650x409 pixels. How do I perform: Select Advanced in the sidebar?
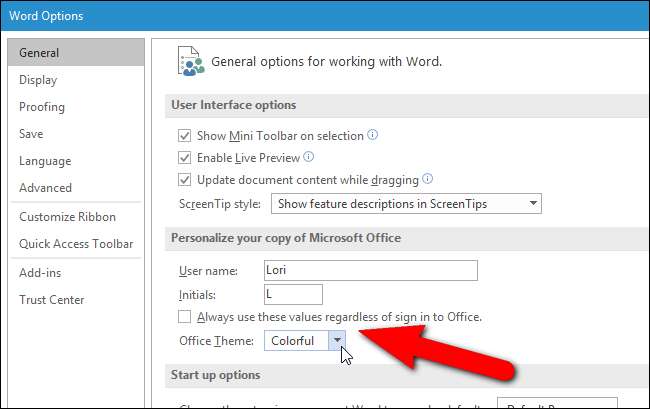(x=45, y=188)
